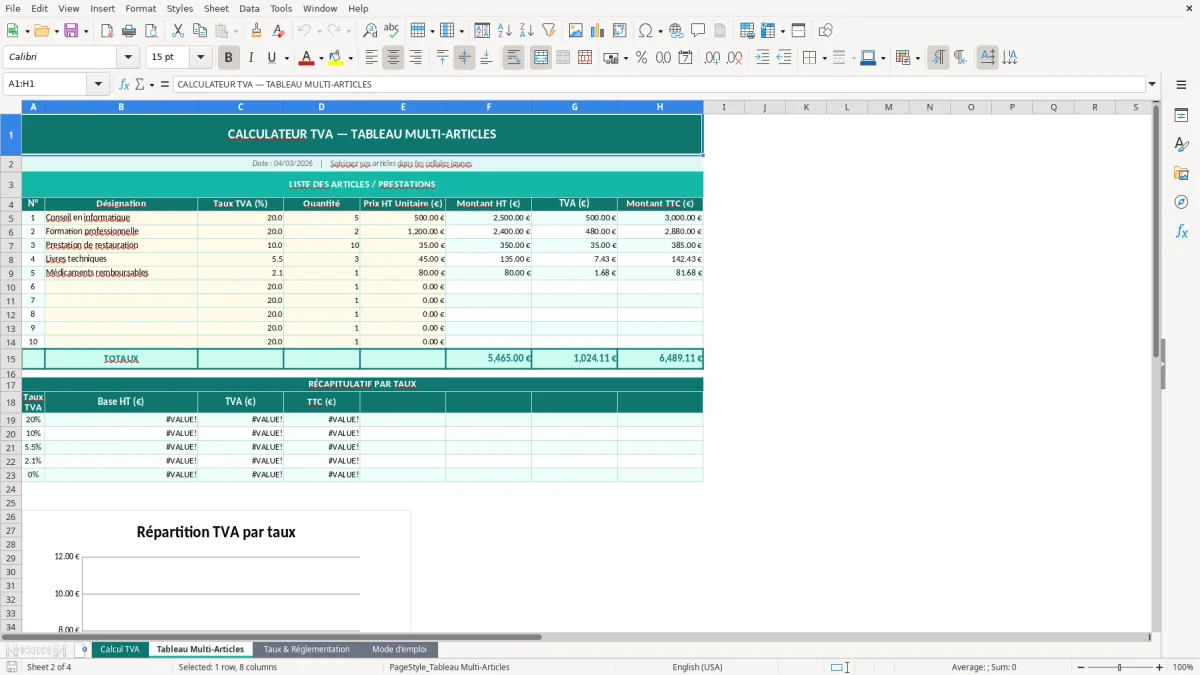Click the AutoFilter funnel icon
Viewport: 1200px width, 675px height.
tap(549, 31)
